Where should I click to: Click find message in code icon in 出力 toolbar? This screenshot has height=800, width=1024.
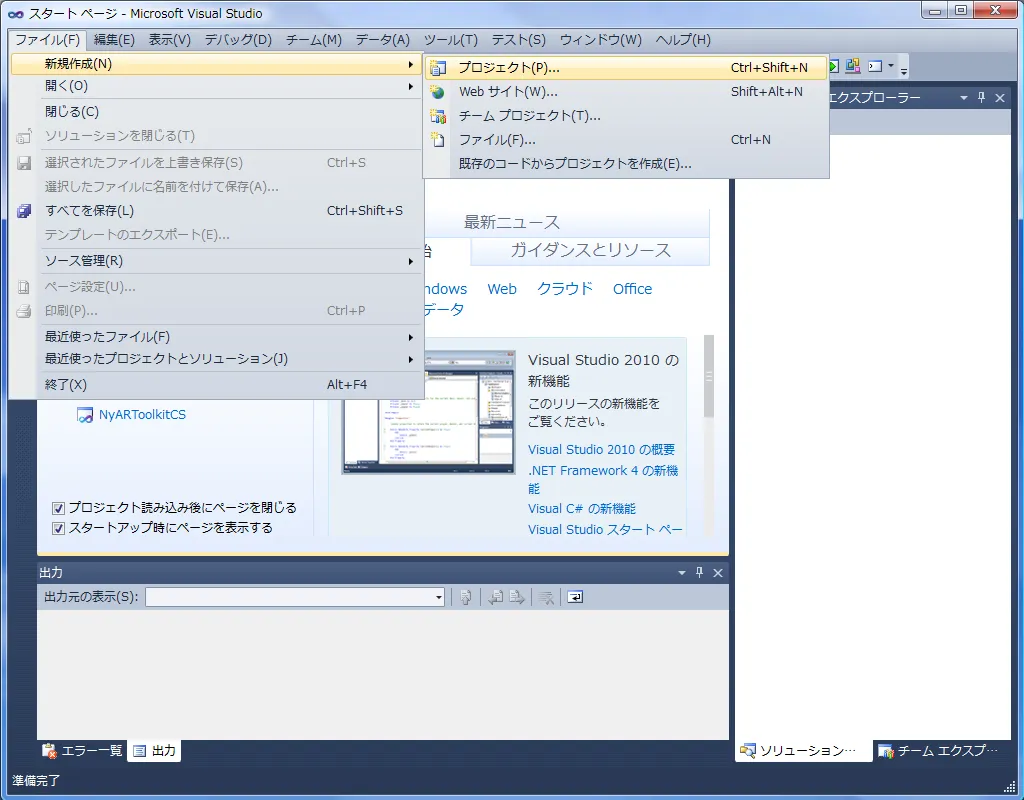coord(466,597)
